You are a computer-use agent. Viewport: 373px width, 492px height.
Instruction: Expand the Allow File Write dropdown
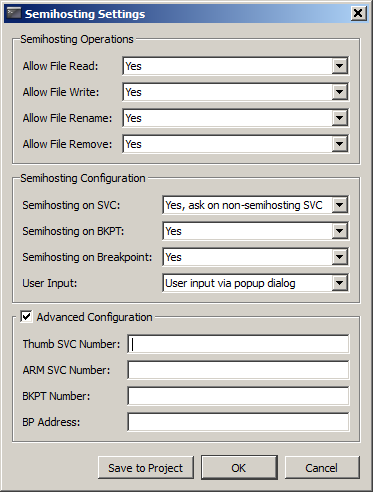pyautogui.click(x=340, y=92)
